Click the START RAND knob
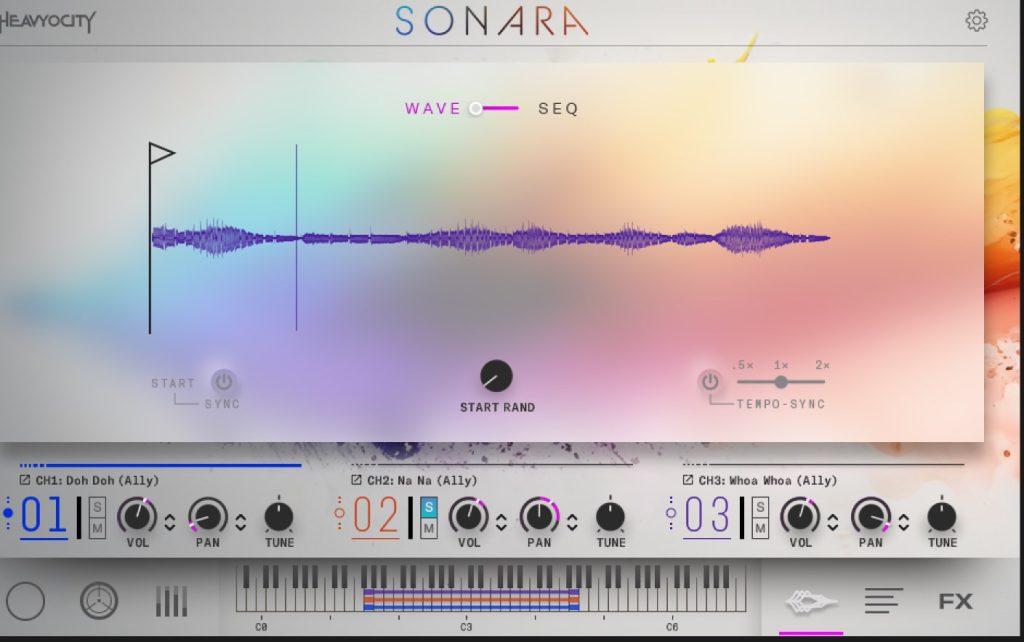The image size is (1024, 642). [496, 376]
